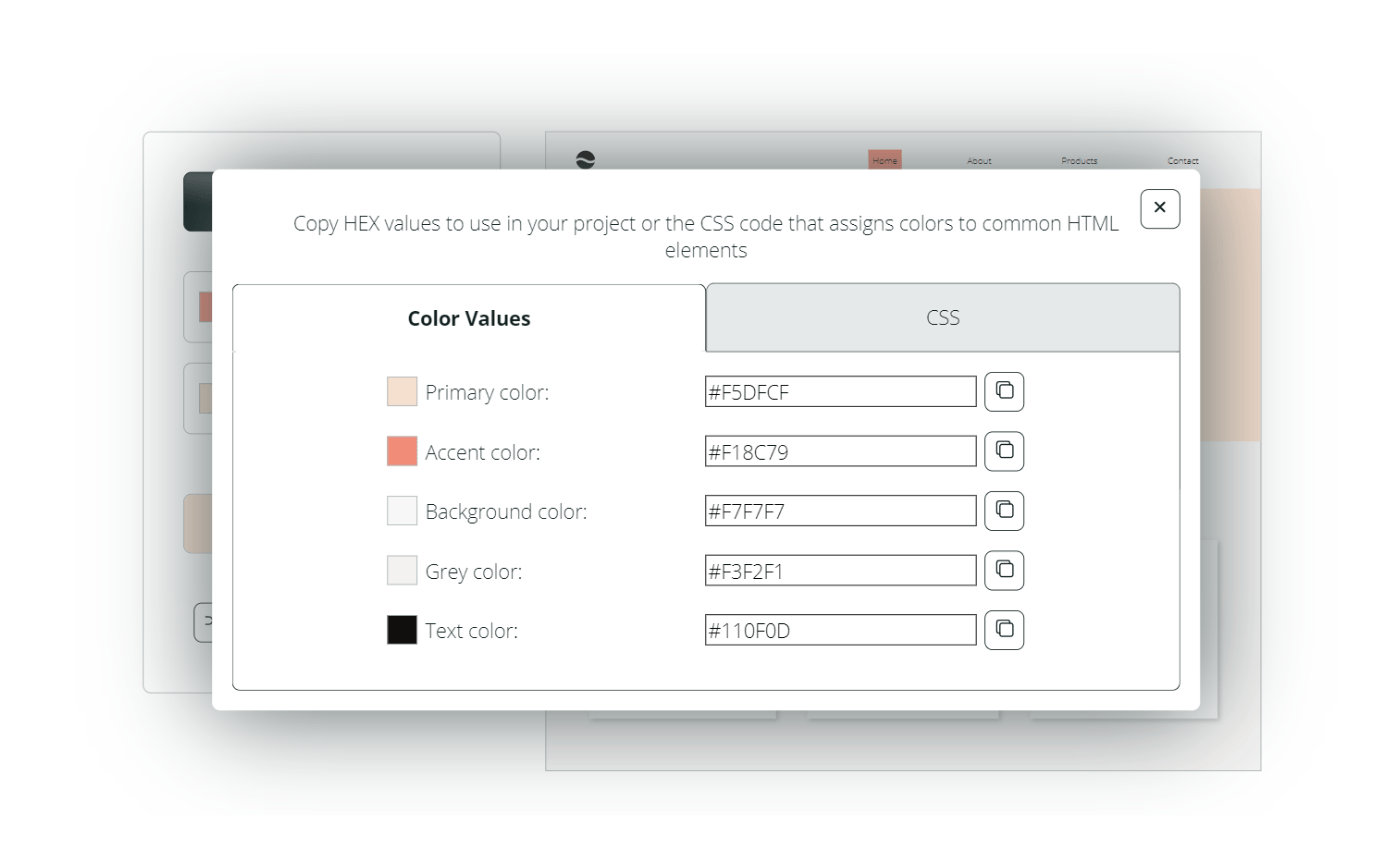Copy the Accent color hex value

[x=1004, y=451]
